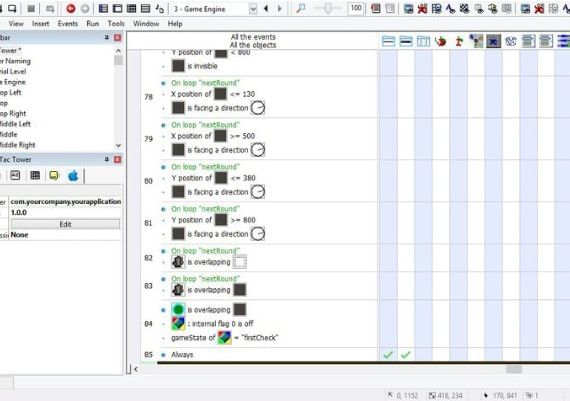Go to next frame arrow

(280, 9)
